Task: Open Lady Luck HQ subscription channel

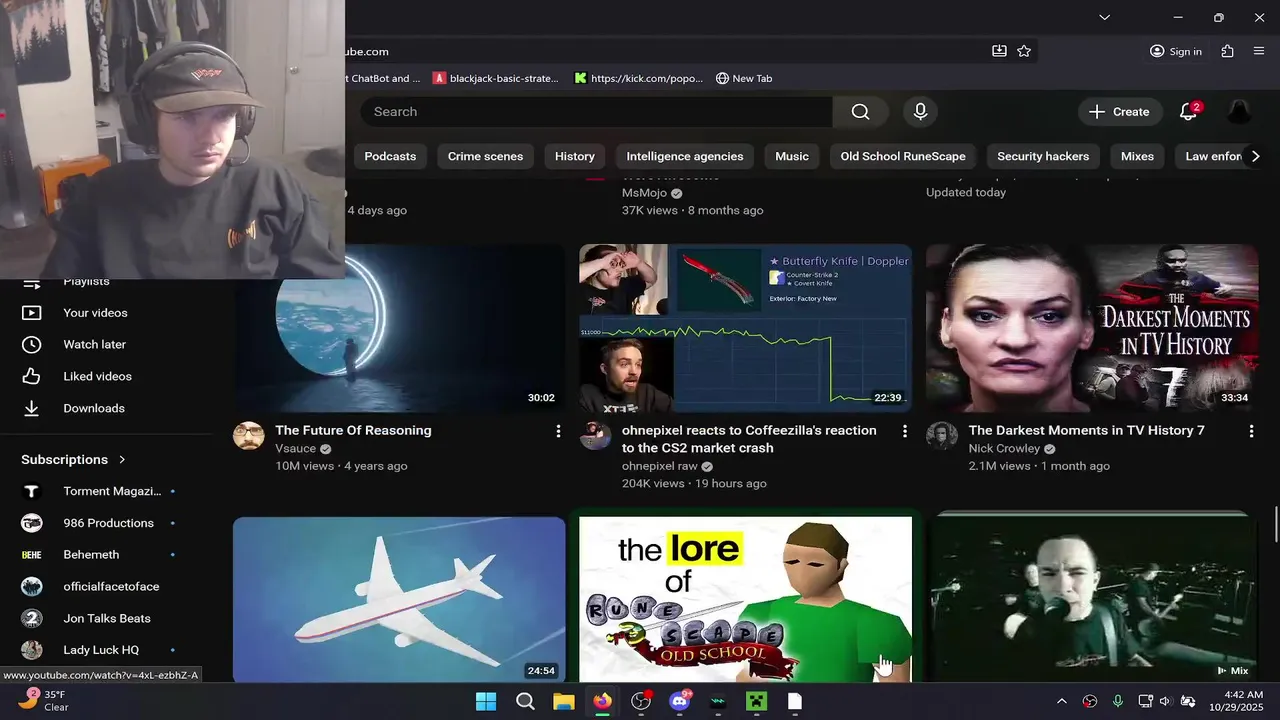Action: (100, 650)
